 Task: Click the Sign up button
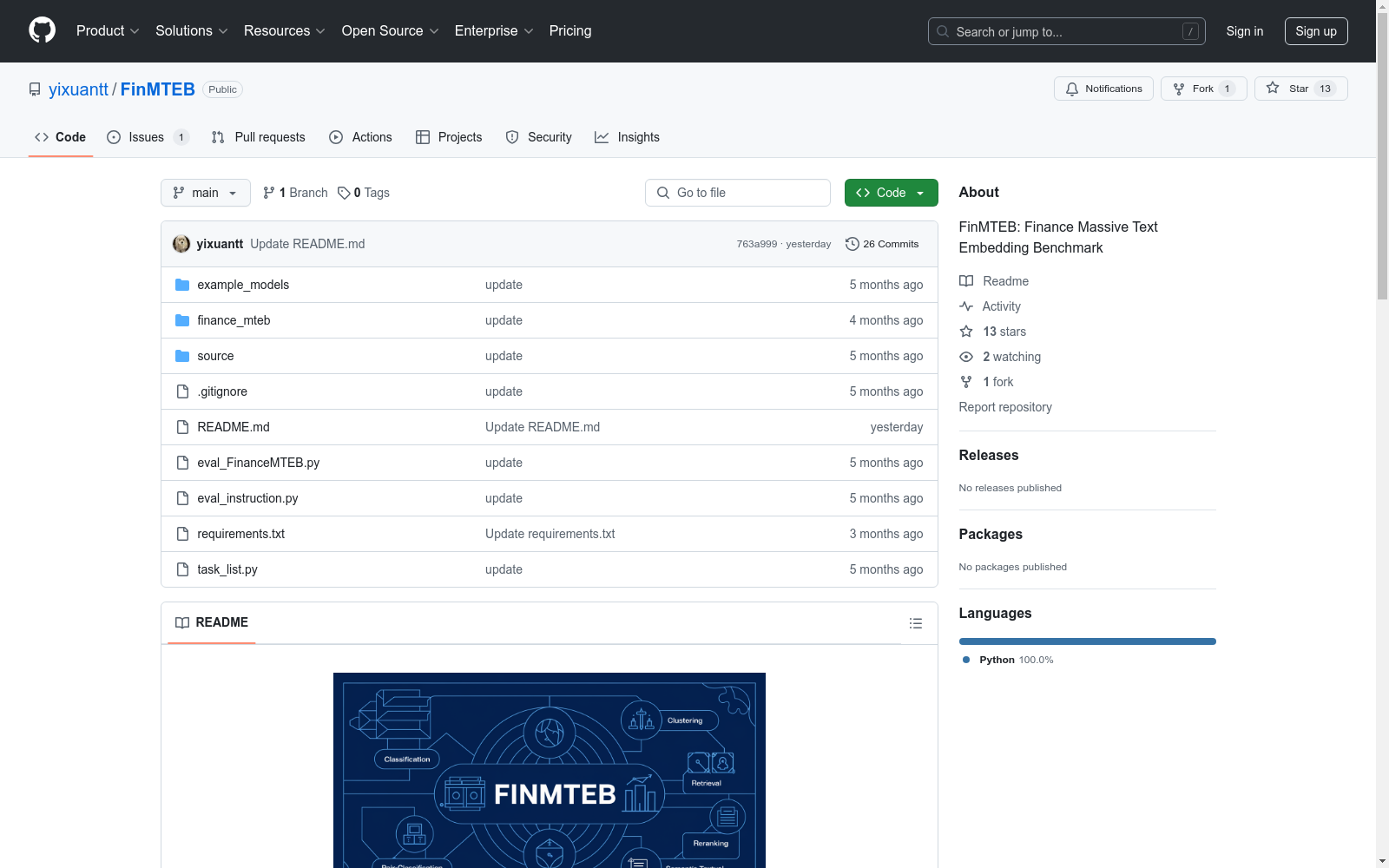coord(1316,31)
